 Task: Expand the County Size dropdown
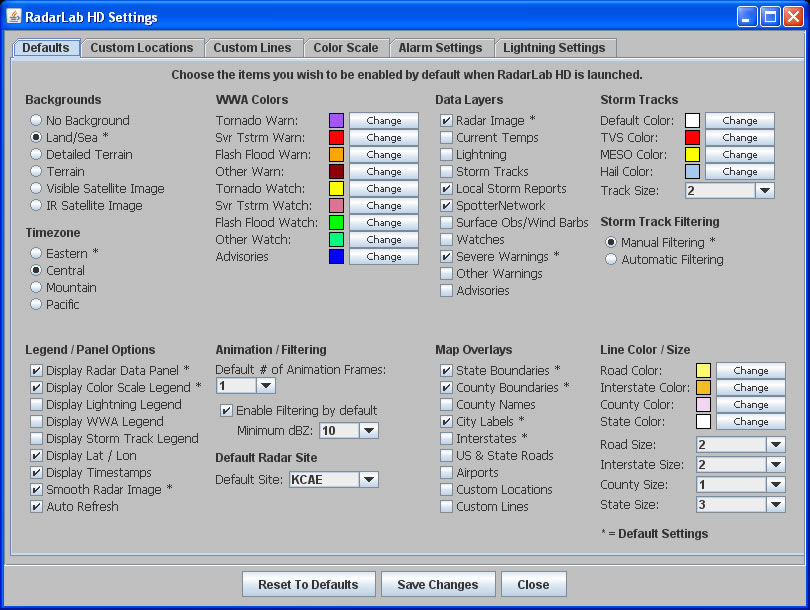(740, 485)
